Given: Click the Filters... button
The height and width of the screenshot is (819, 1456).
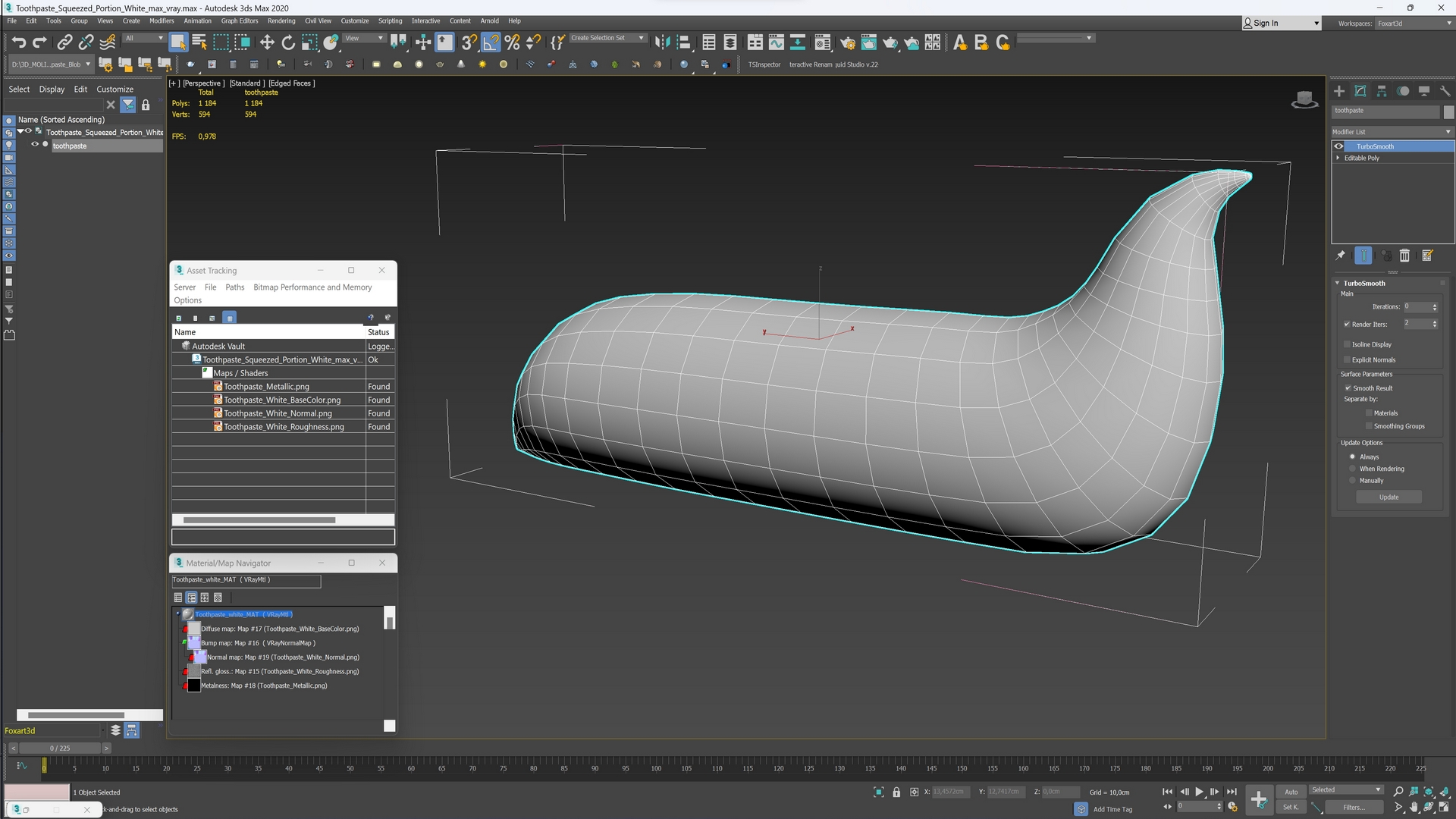Looking at the screenshot, I should coord(1354,808).
